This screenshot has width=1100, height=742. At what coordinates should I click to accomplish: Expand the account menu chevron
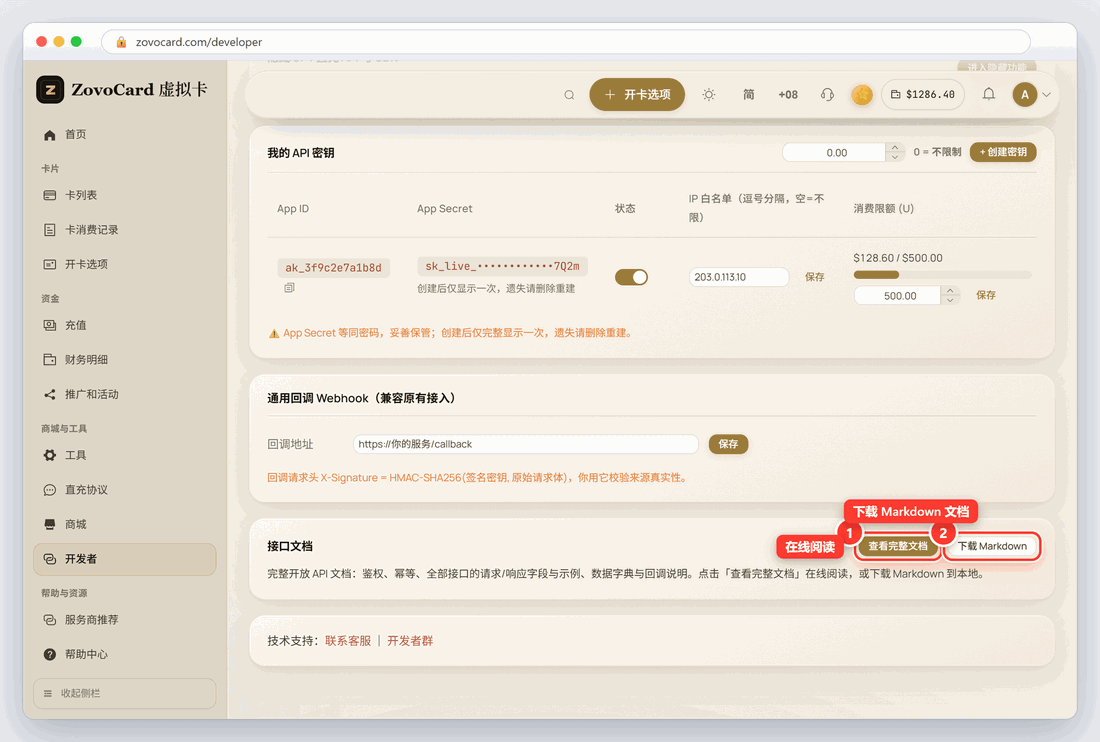pos(1046,95)
